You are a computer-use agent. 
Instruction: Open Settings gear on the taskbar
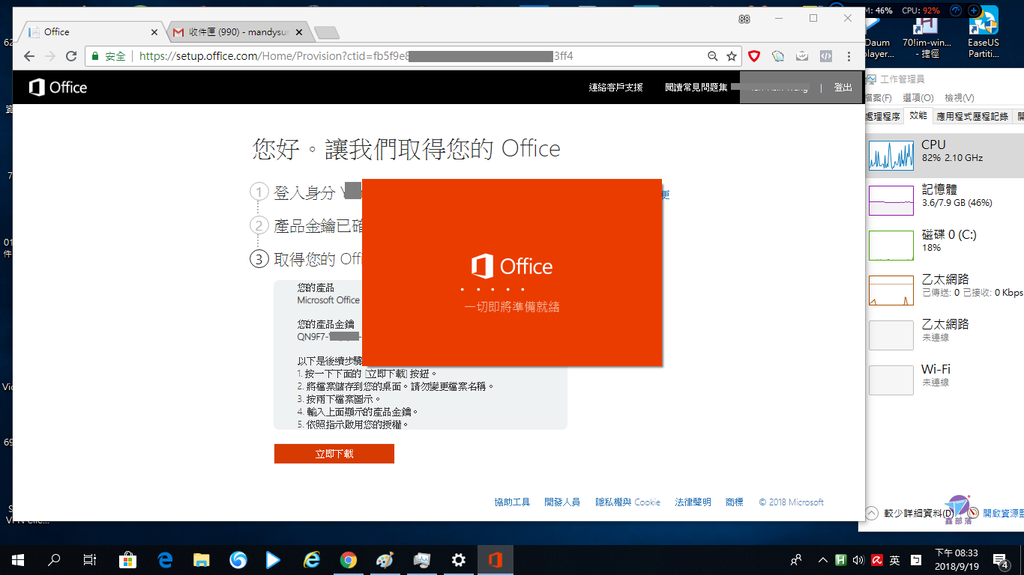pyautogui.click(x=458, y=560)
